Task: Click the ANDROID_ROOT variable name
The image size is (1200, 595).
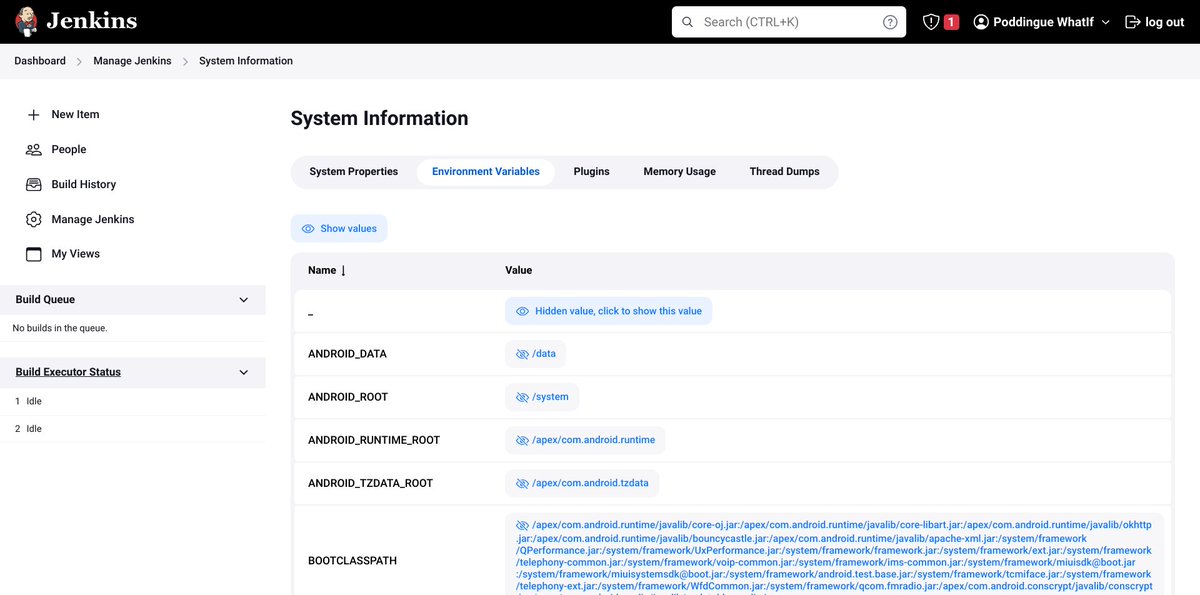Action: 348,397
